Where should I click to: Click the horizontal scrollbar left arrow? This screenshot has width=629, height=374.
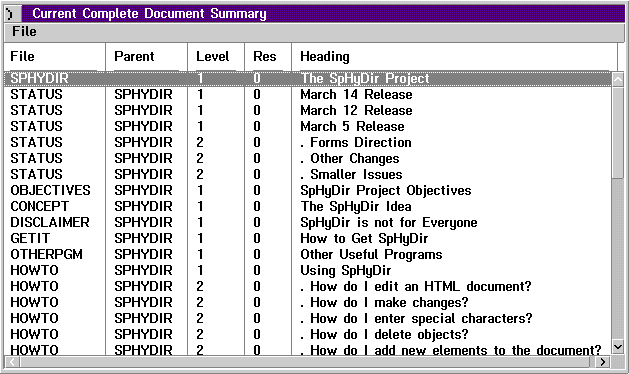(x=12, y=362)
